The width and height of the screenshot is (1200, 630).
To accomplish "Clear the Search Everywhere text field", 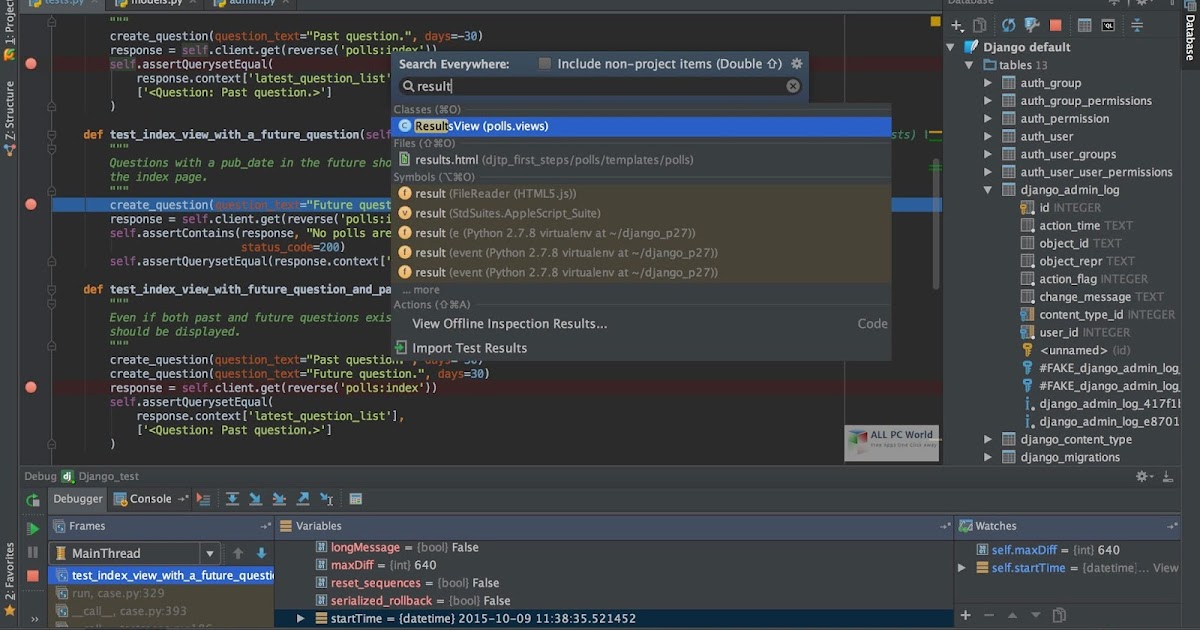I will click(793, 86).
